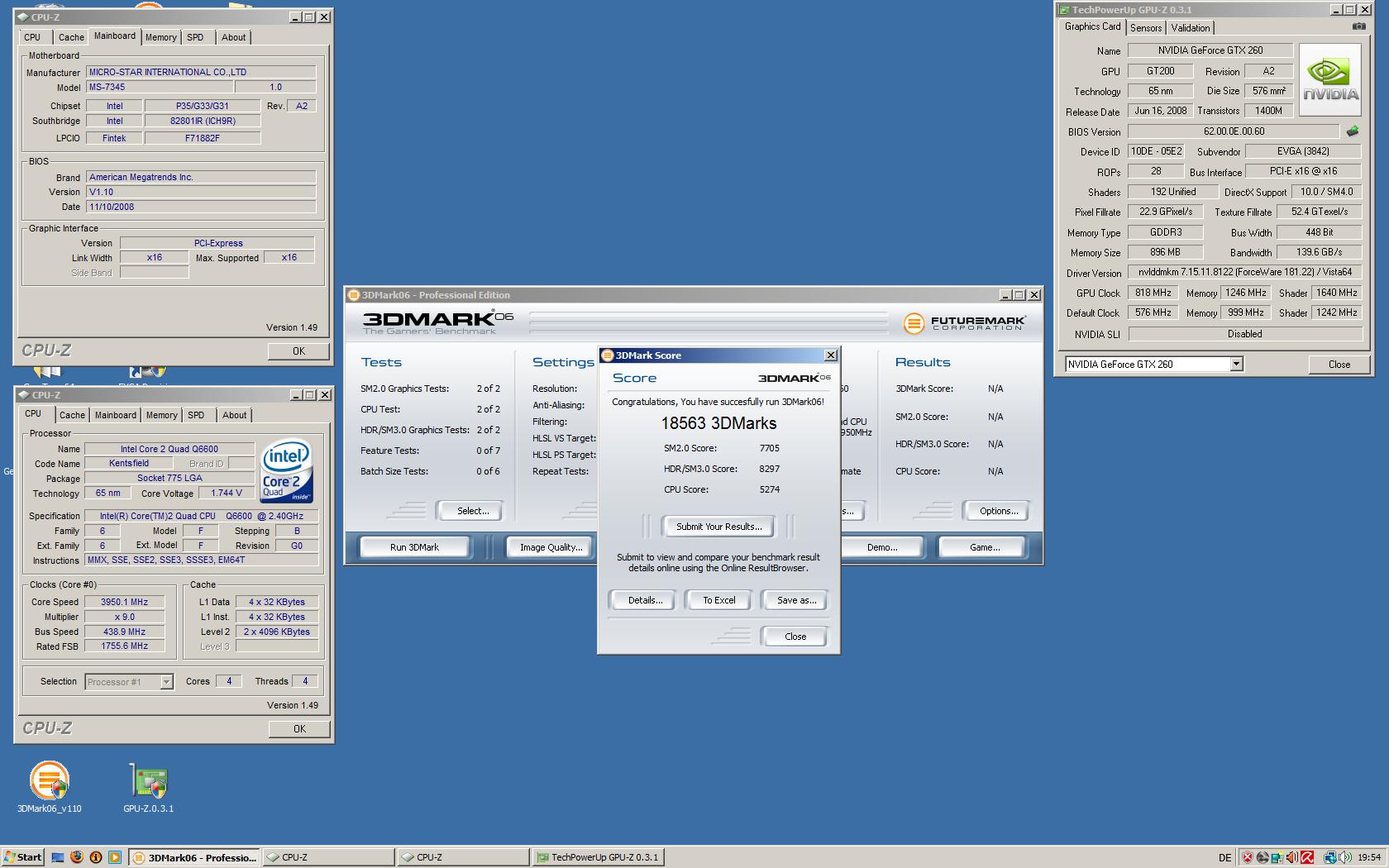This screenshot has height=868, width=1389.
Task: Click OK in the motherboard CPU-Z window
Action: click(x=298, y=351)
